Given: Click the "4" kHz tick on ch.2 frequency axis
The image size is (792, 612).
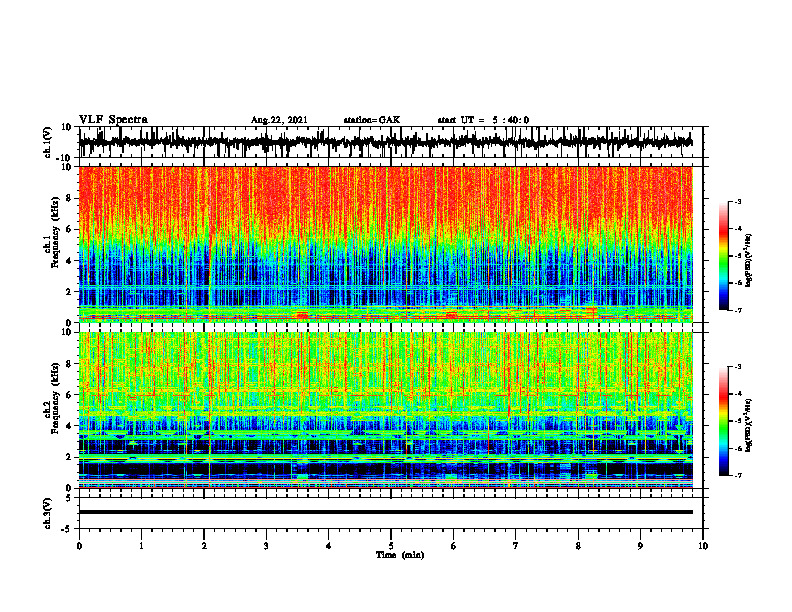Looking at the screenshot, I should [x=69, y=426].
